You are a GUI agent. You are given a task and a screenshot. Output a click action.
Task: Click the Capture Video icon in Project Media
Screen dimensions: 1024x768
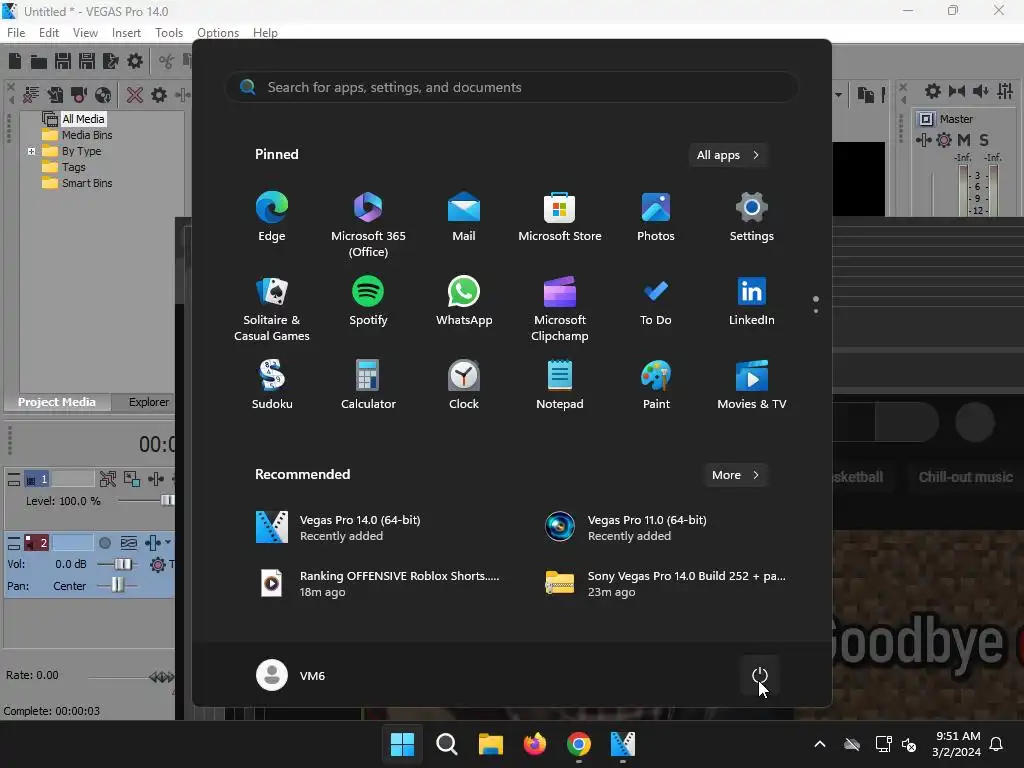(x=79, y=95)
